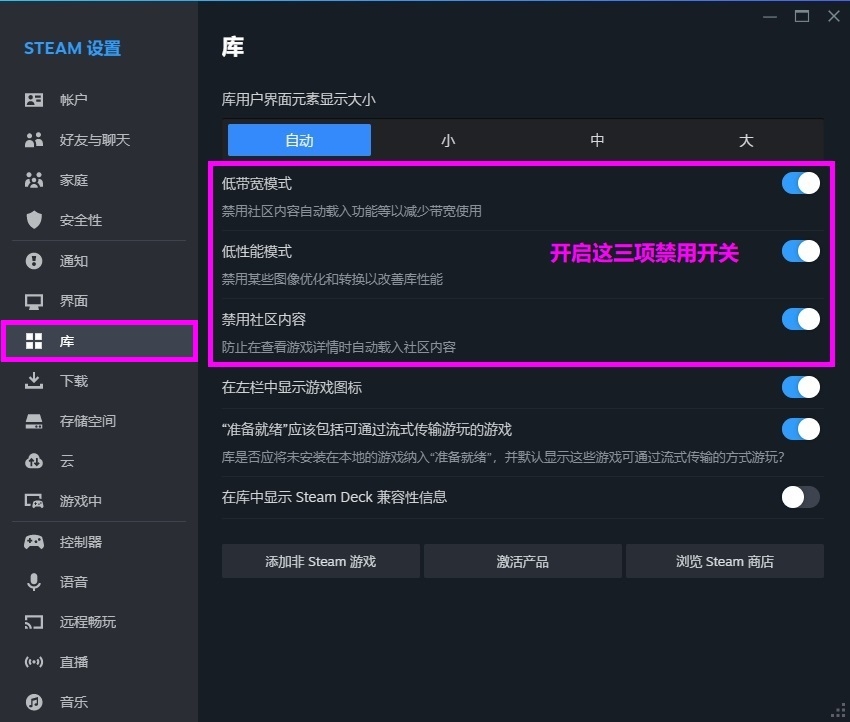Enable Steam Deck 兼容性信息 switch
This screenshot has width=850, height=722.
tap(801, 497)
